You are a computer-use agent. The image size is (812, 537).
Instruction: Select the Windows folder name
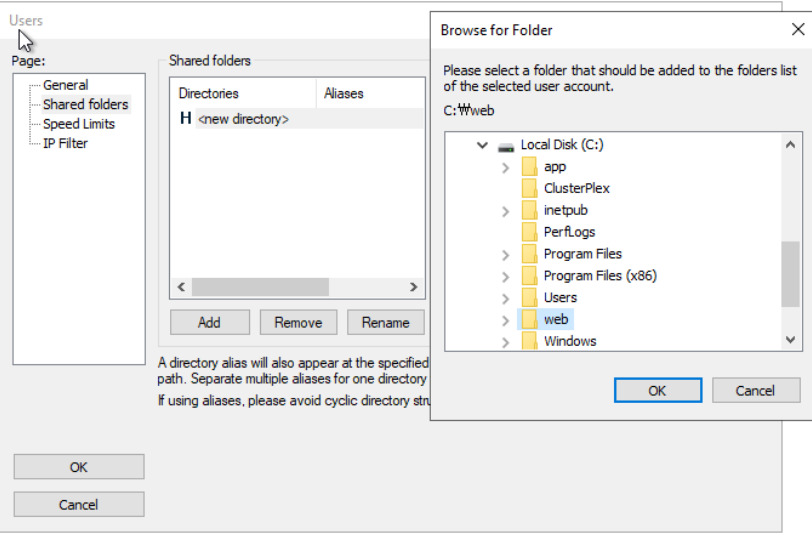pos(570,341)
